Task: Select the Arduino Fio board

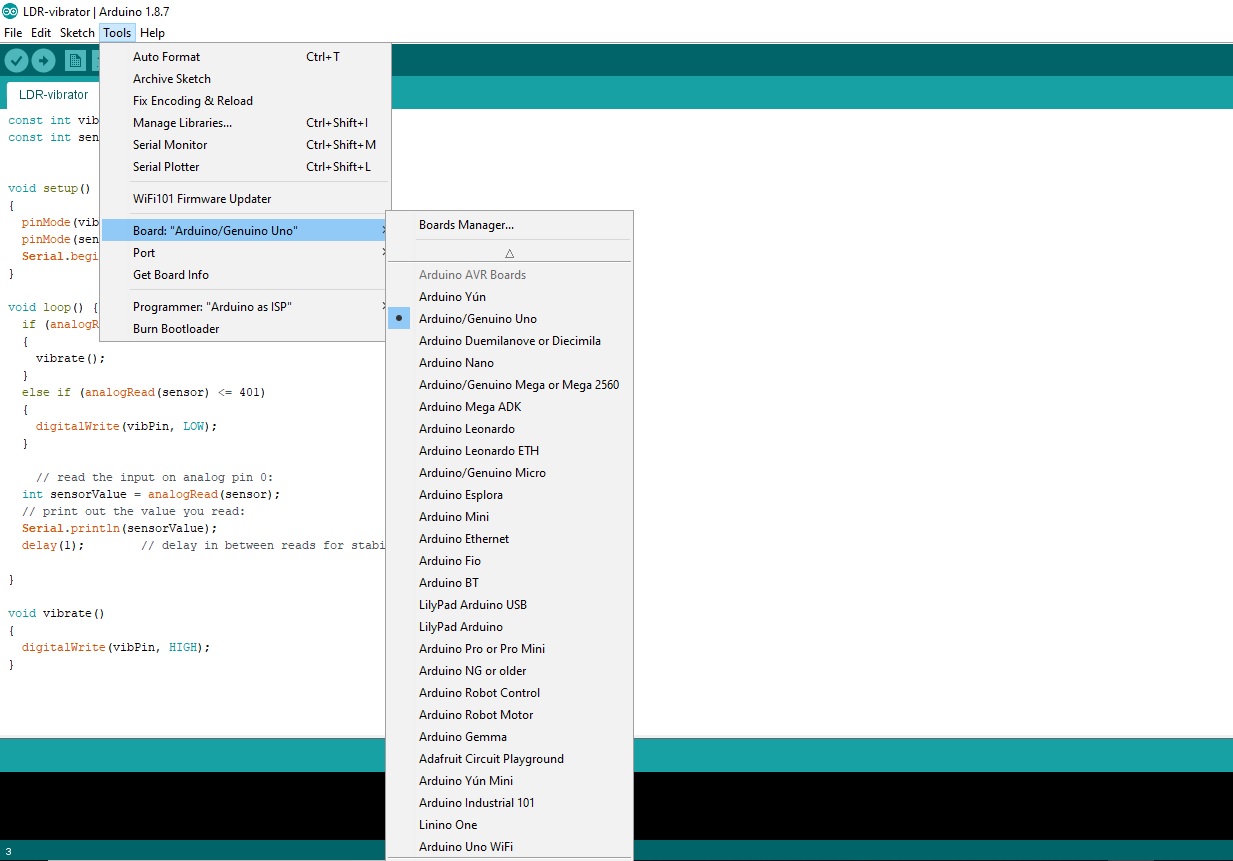Action: (x=509, y=561)
